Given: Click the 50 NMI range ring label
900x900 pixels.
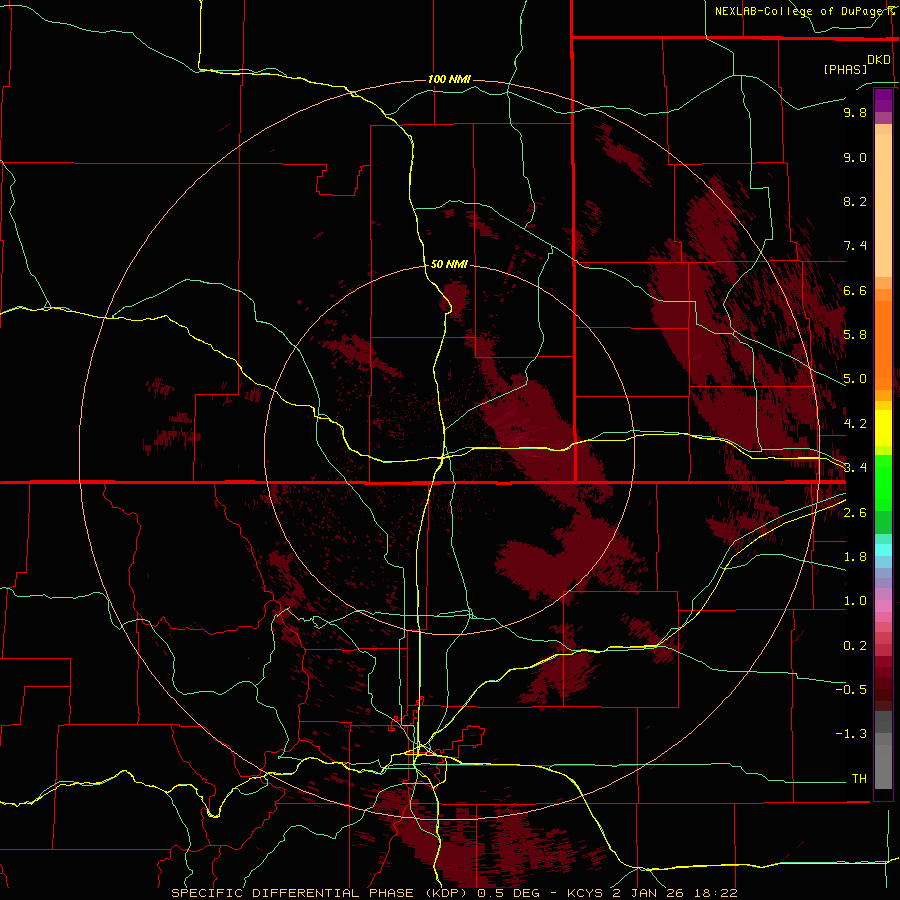Looking at the screenshot, I should coord(449,264).
